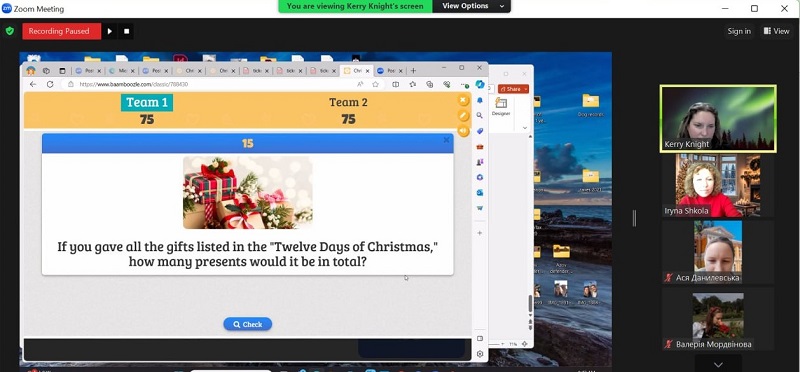This screenshot has height=372, width=800.
Task: Select the Team 1 label
Action: [x=147, y=102]
